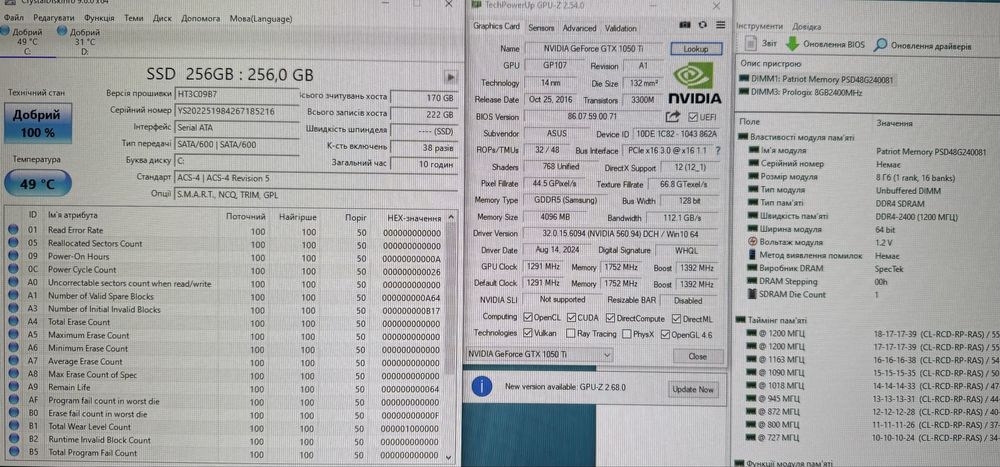Open the GPU-Z hamburger menu

[x=721, y=26]
